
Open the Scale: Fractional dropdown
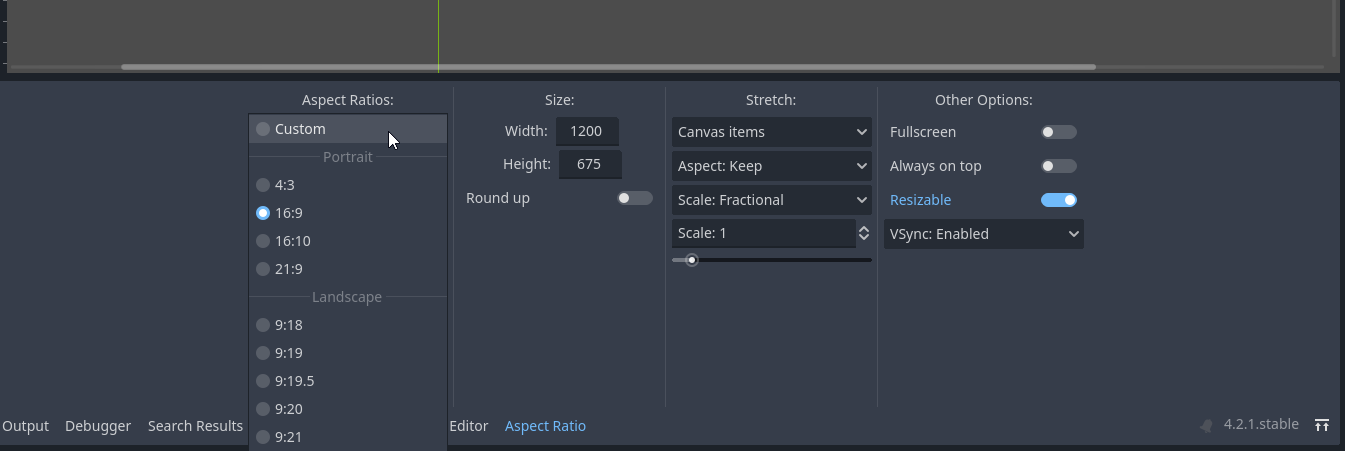click(772, 200)
